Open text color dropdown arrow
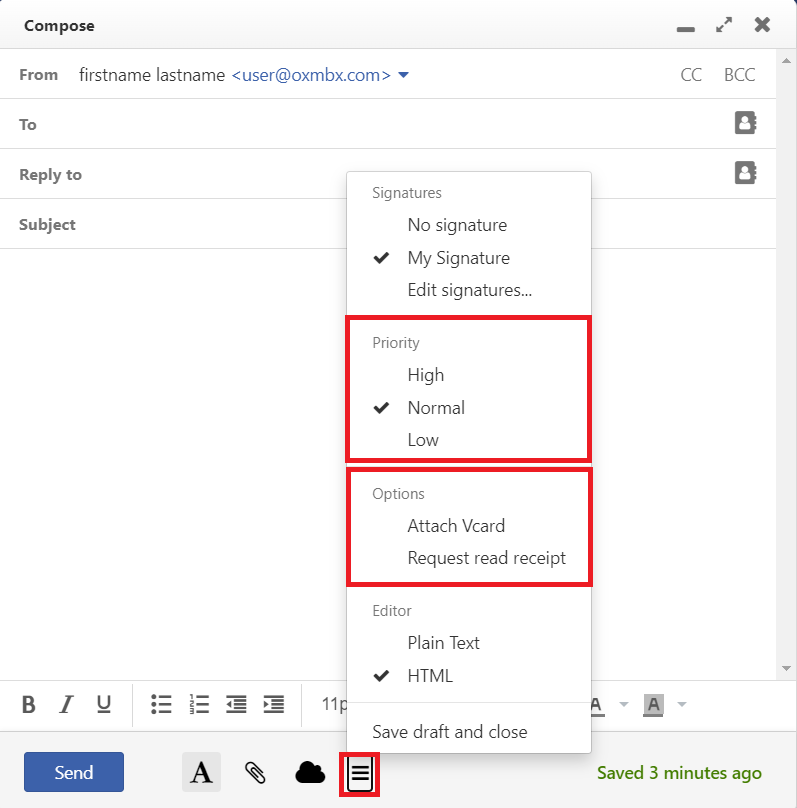797x808 pixels. click(623, 704)
